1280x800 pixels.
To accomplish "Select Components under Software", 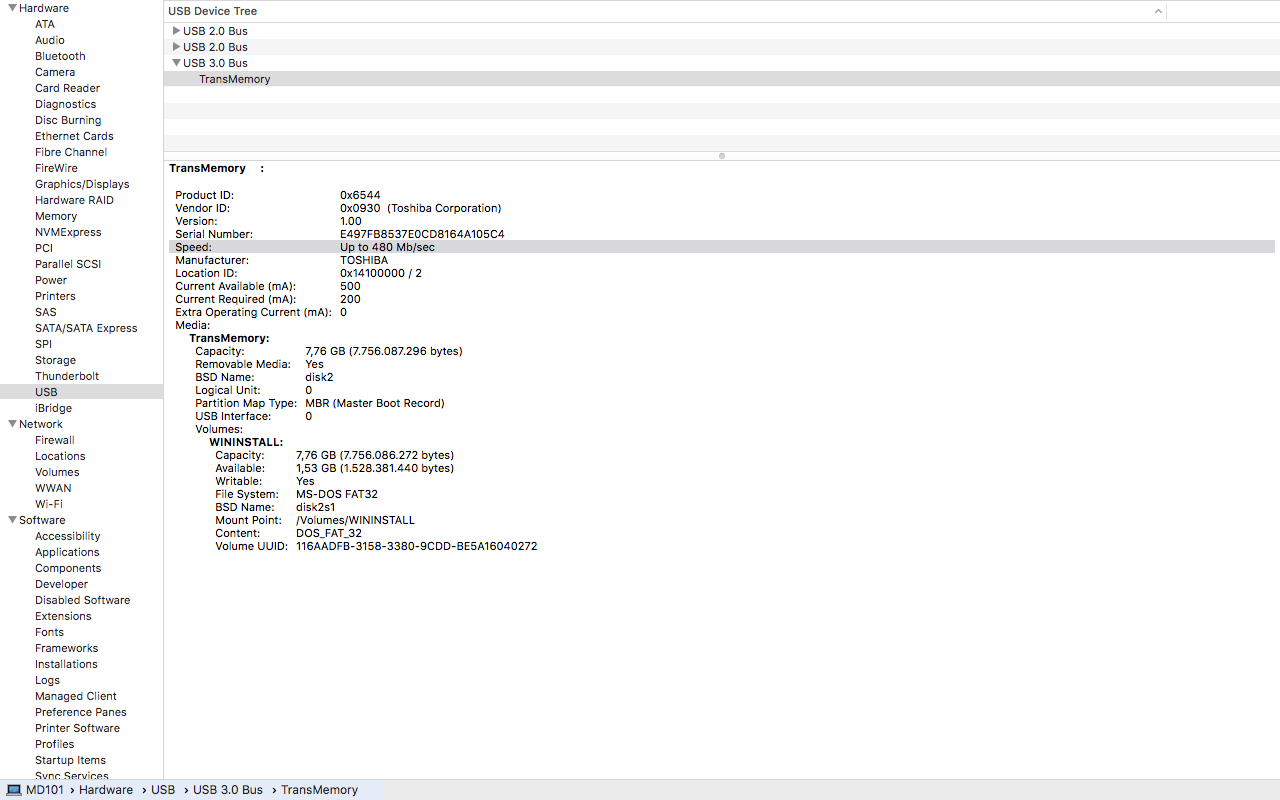I will [68, 568].
